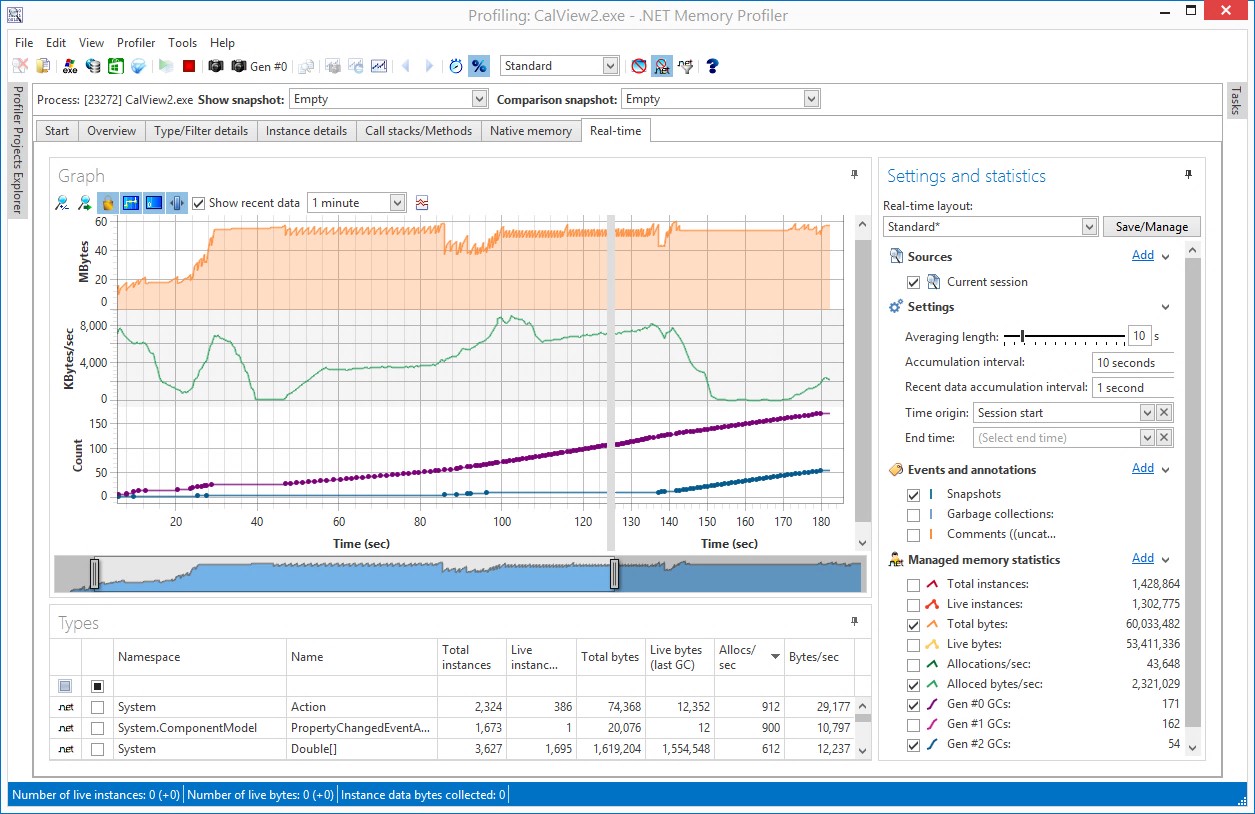Open the Profiler menu

pyautogui.click(x=135, y=43)
